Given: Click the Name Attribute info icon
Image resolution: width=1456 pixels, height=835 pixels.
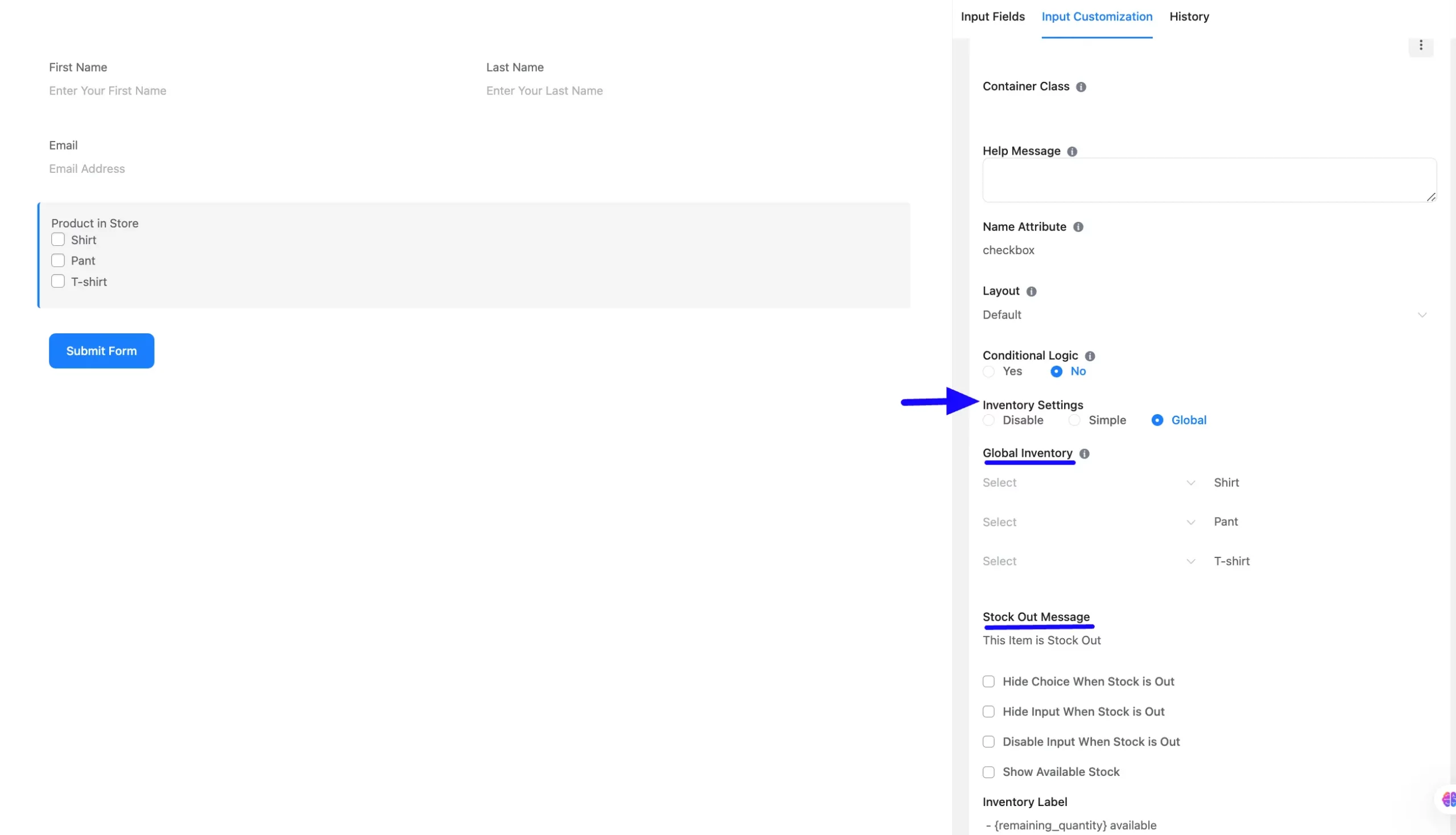Looking at the screenshot, I should (x=1078, y=227).
